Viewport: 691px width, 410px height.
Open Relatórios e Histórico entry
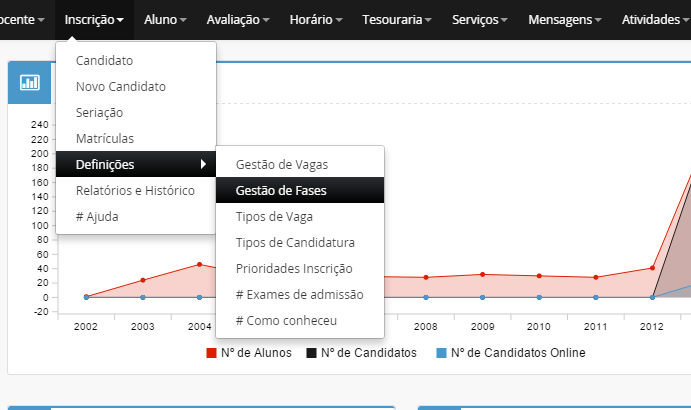tap(135, 190)
